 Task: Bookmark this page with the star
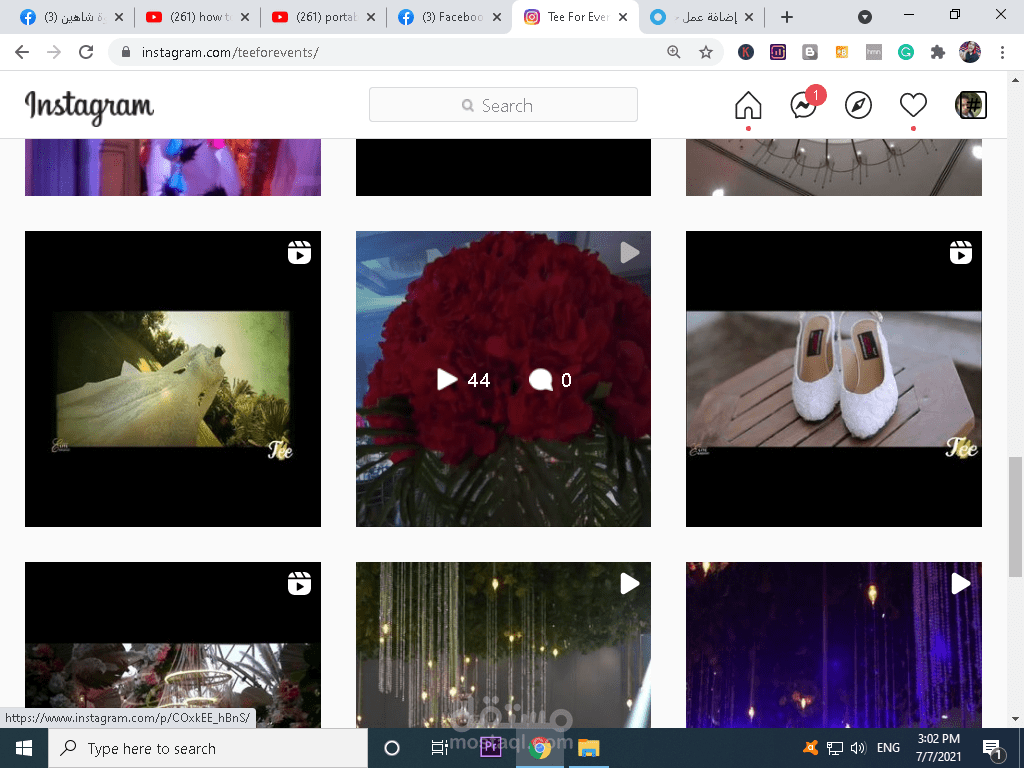coord(706,52)
